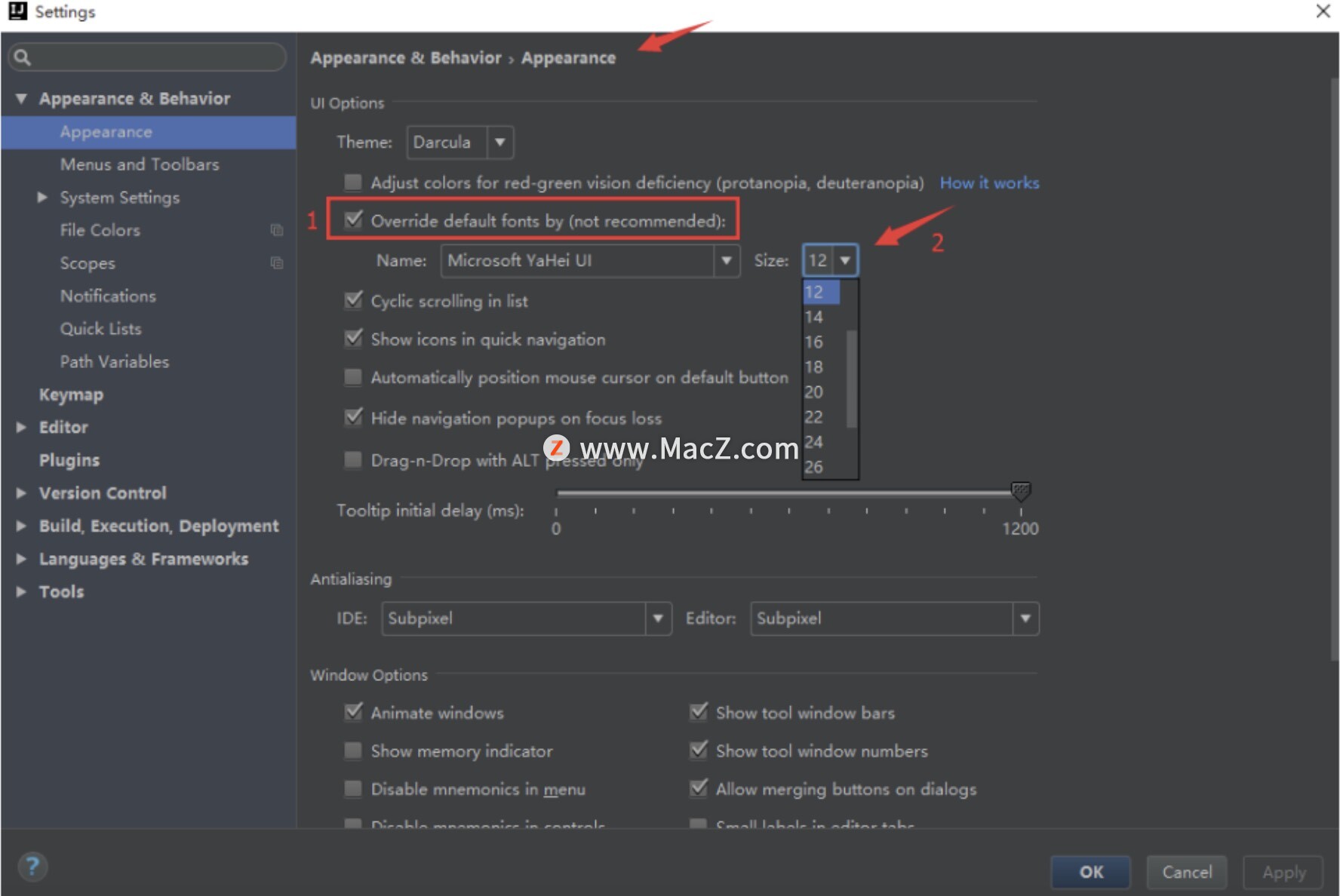Select size 20 in dropdown list

click(822, 391)
